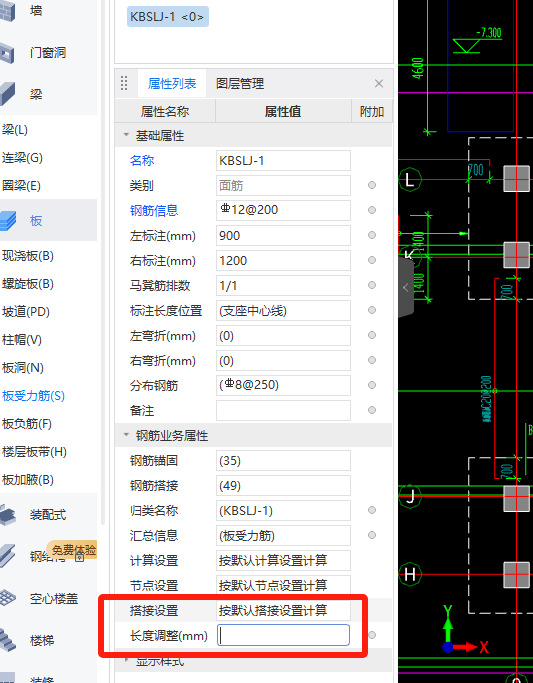Toggle 附加 checkbox for 汇总信息
This screenshot has height=683, width=533.
pos(371,535)
